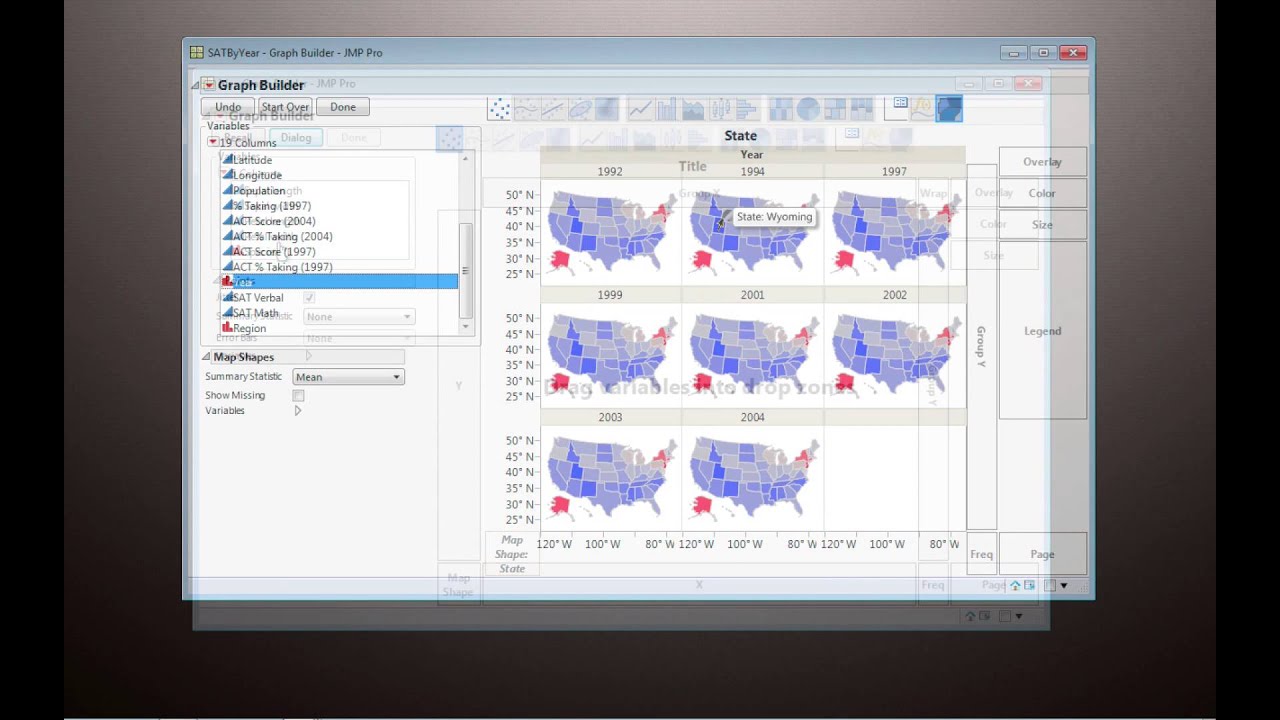Select the Line chart element icon
The width and height of the screenshot is (1280, 720).
tap(640, 109)
